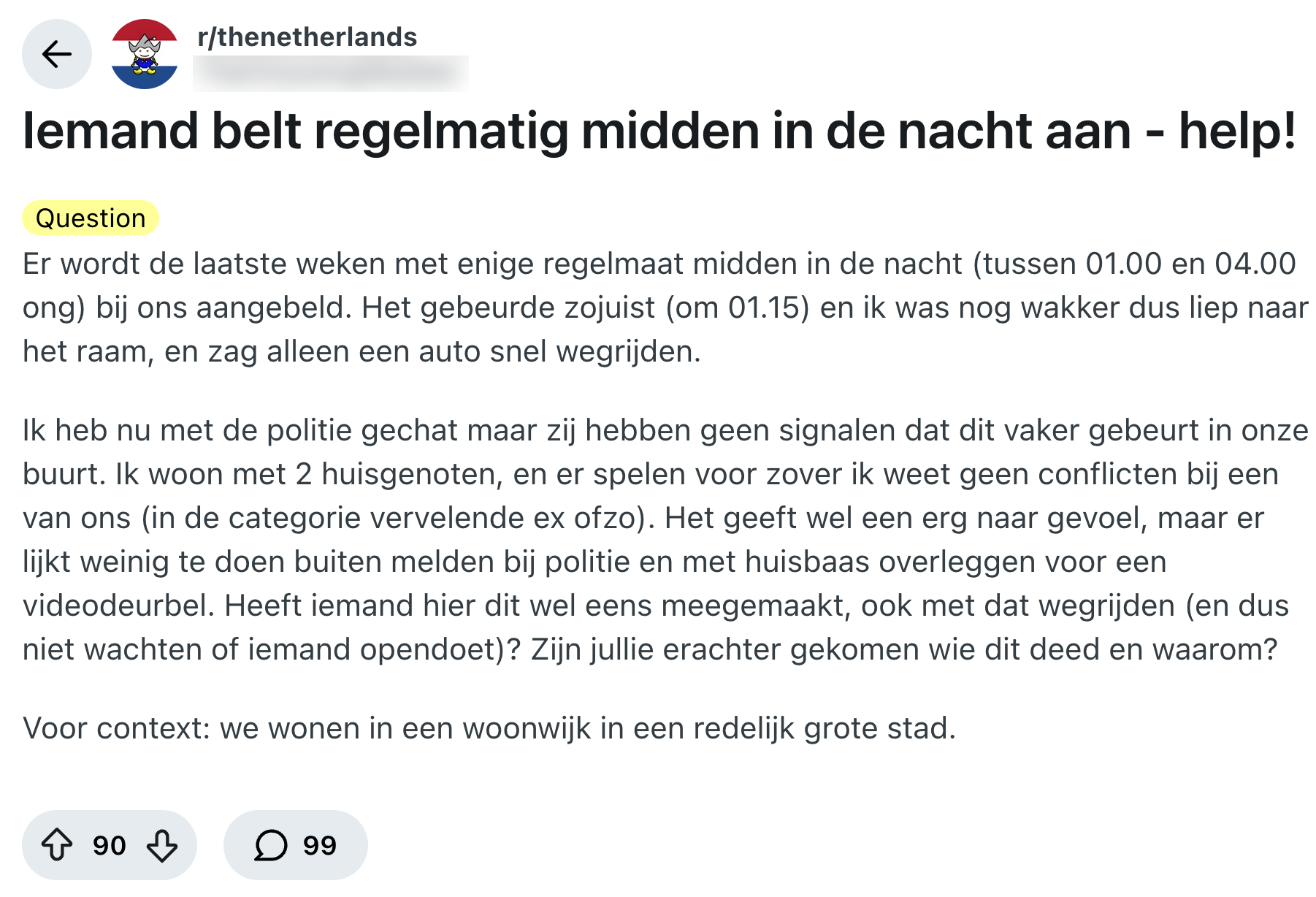Click the comment speech bubble icon

(x=270, y=845)
